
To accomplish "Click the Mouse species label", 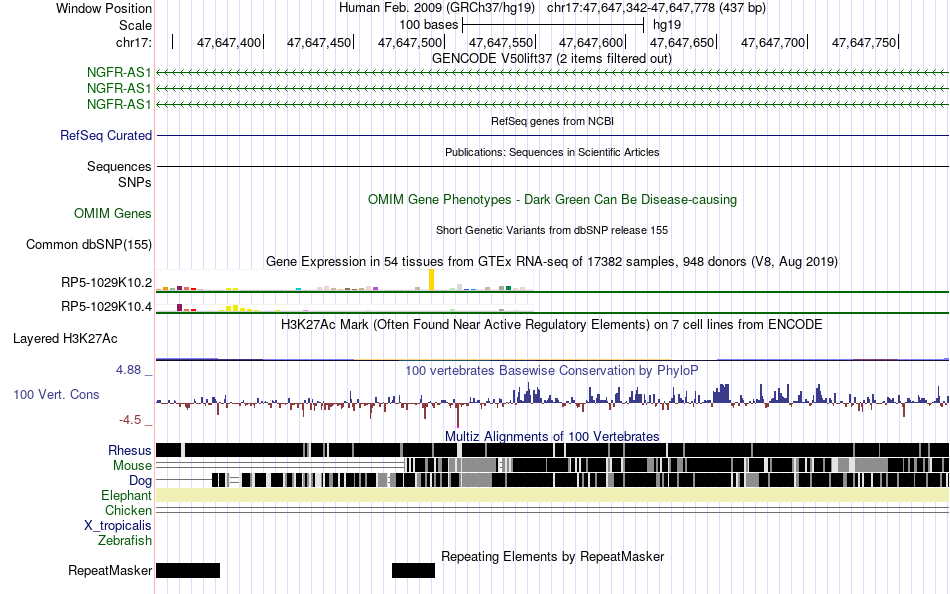I will pos(132,466).
